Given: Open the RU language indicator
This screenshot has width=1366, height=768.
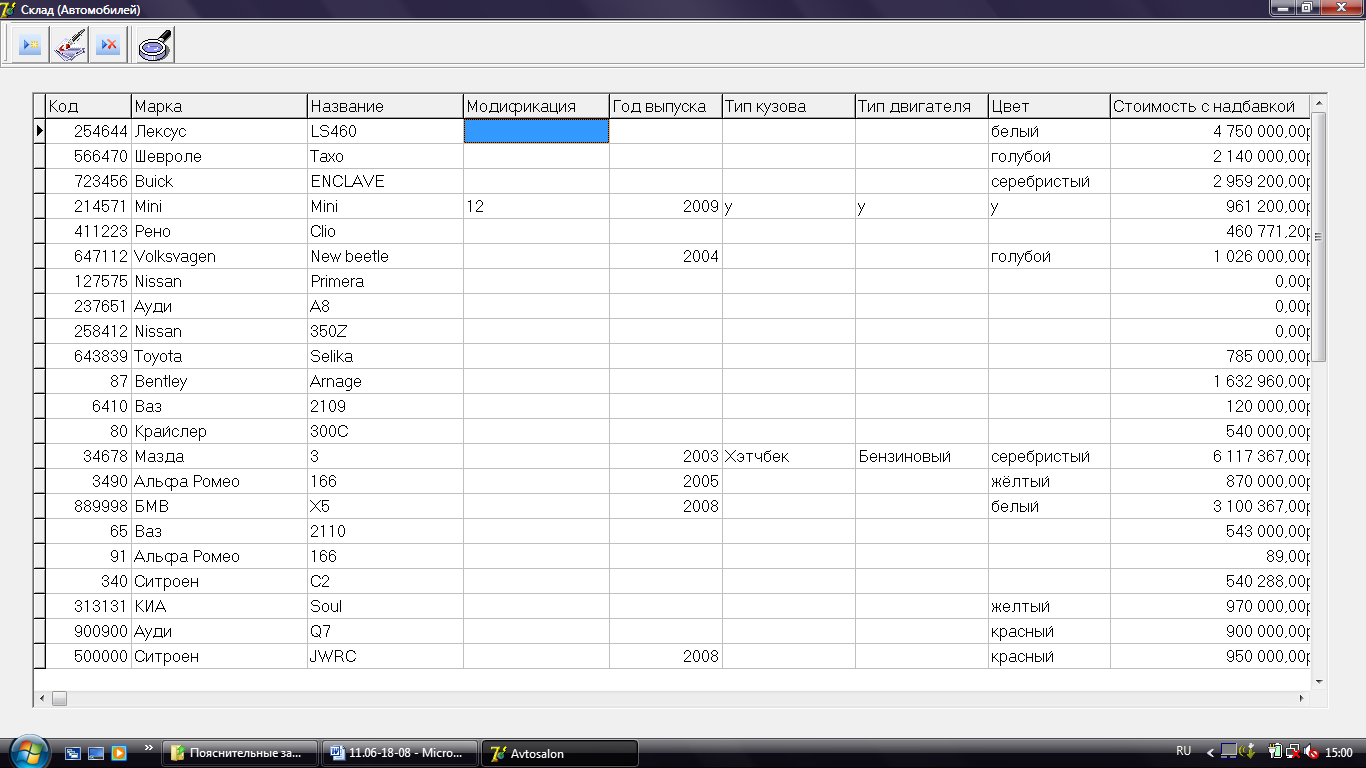Looking at the screenshot, I should coord(1184,751).
